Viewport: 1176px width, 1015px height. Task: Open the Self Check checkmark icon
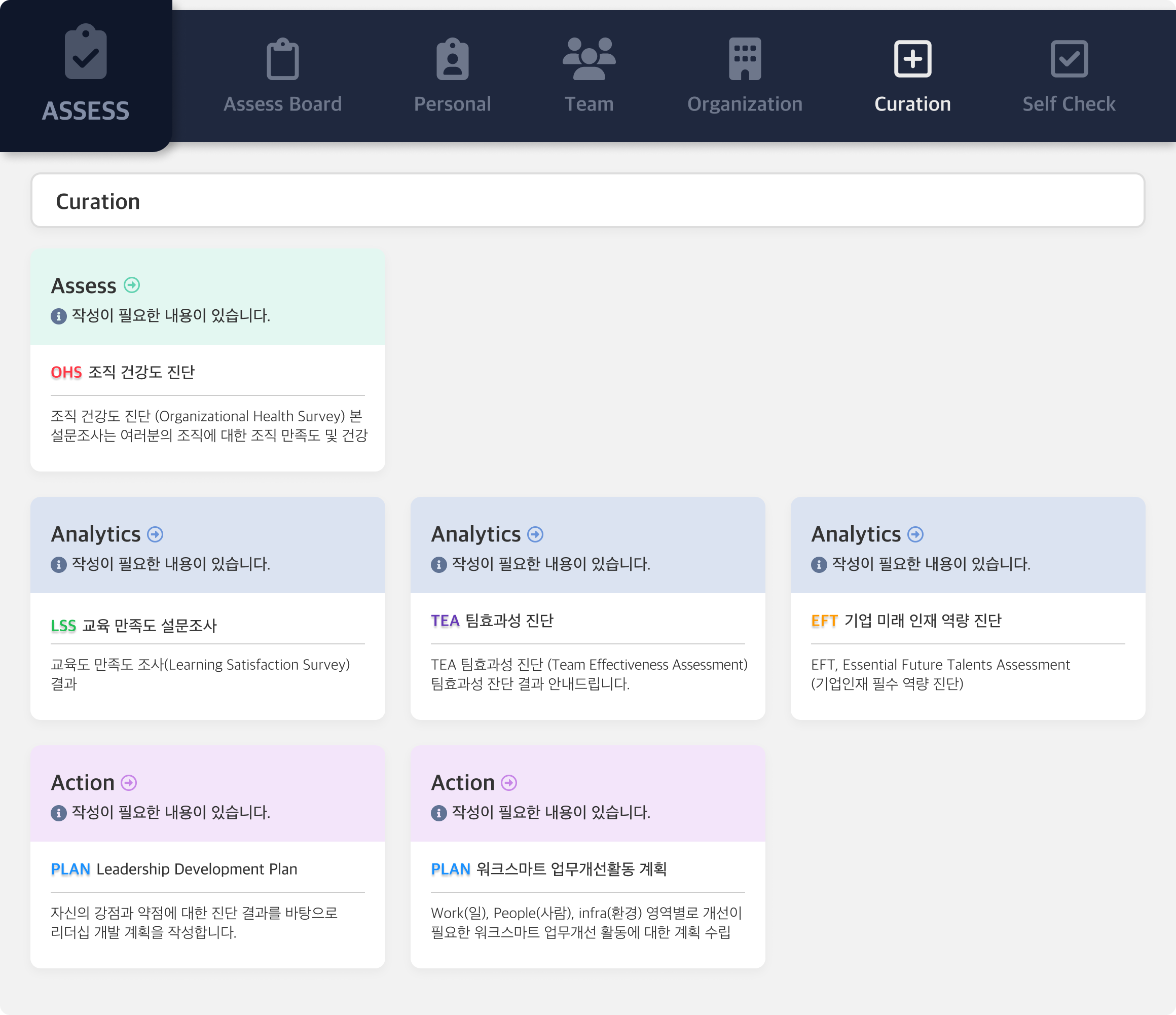click(1068, 58)
